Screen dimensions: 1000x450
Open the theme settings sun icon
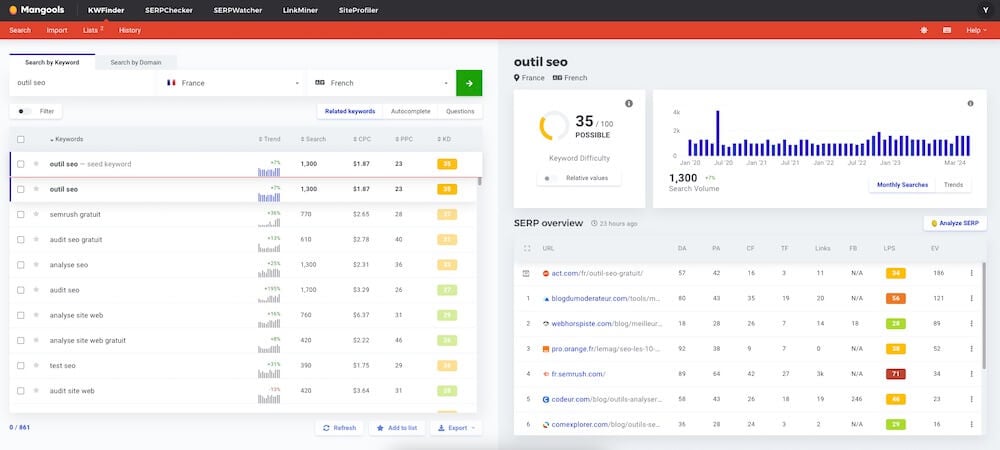(x=923, y=30)
